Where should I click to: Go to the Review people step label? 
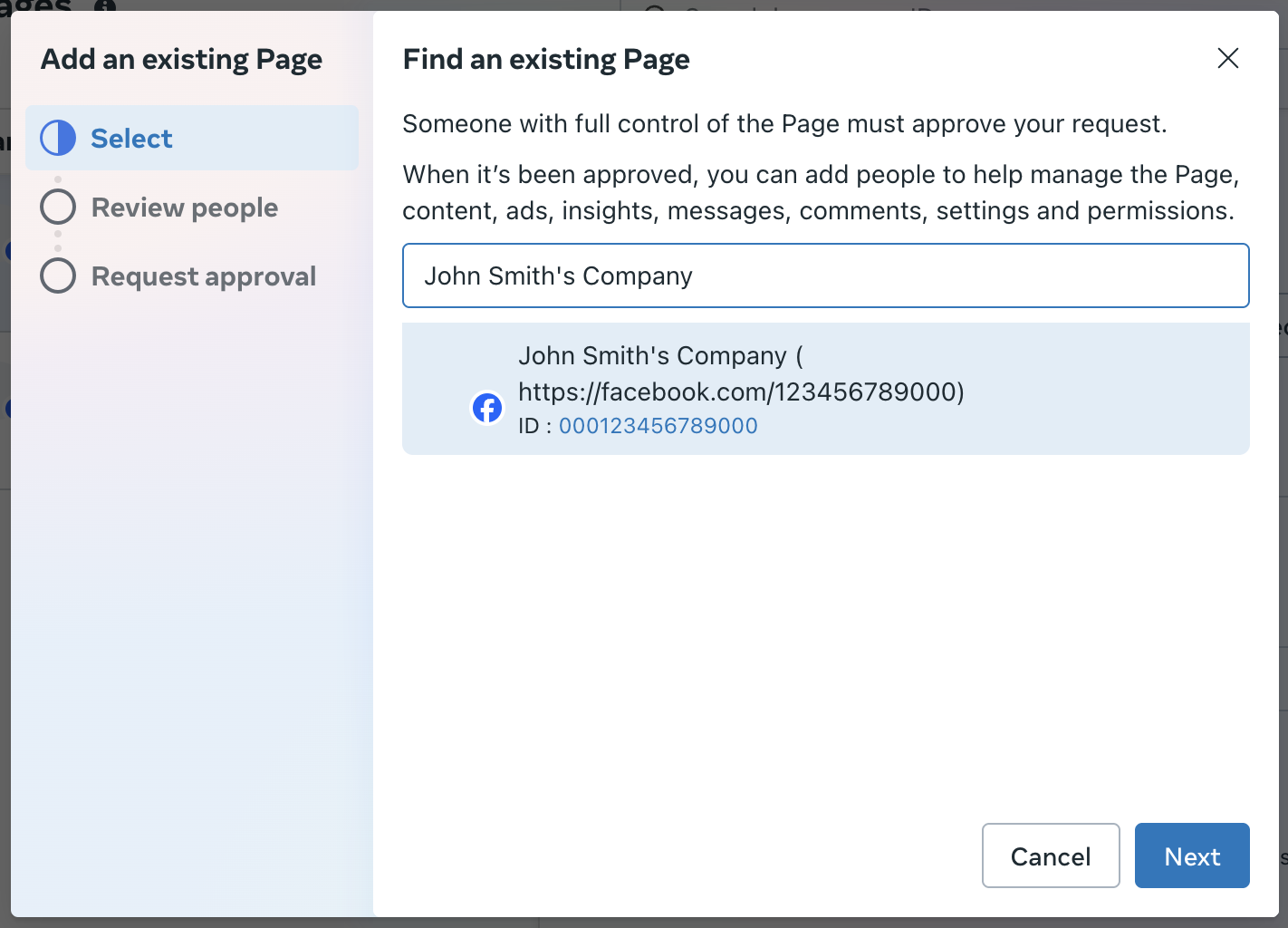(185, 208)
